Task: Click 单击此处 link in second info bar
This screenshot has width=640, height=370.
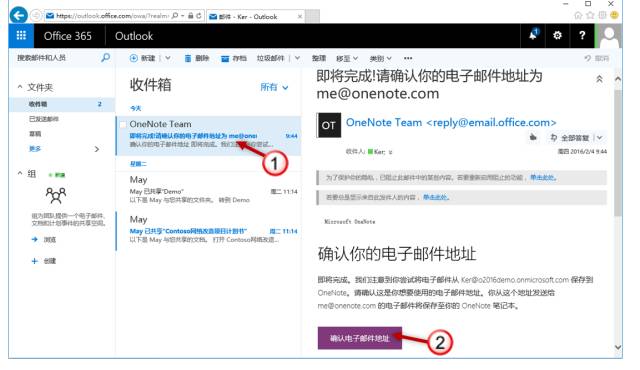Action: tap(435, 197)
